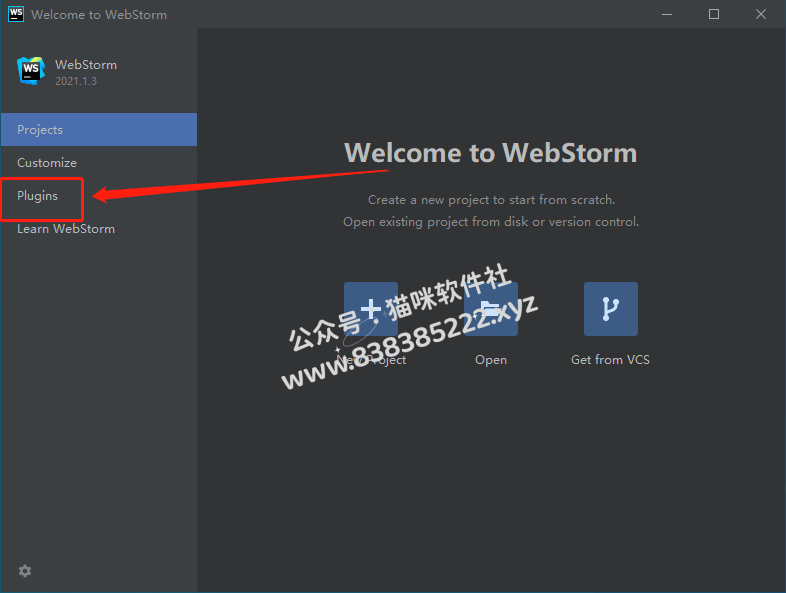Select the Projects tab
The height and width of the screenshot is (593, 786).
pyautogui.click(x=99, y=129)
